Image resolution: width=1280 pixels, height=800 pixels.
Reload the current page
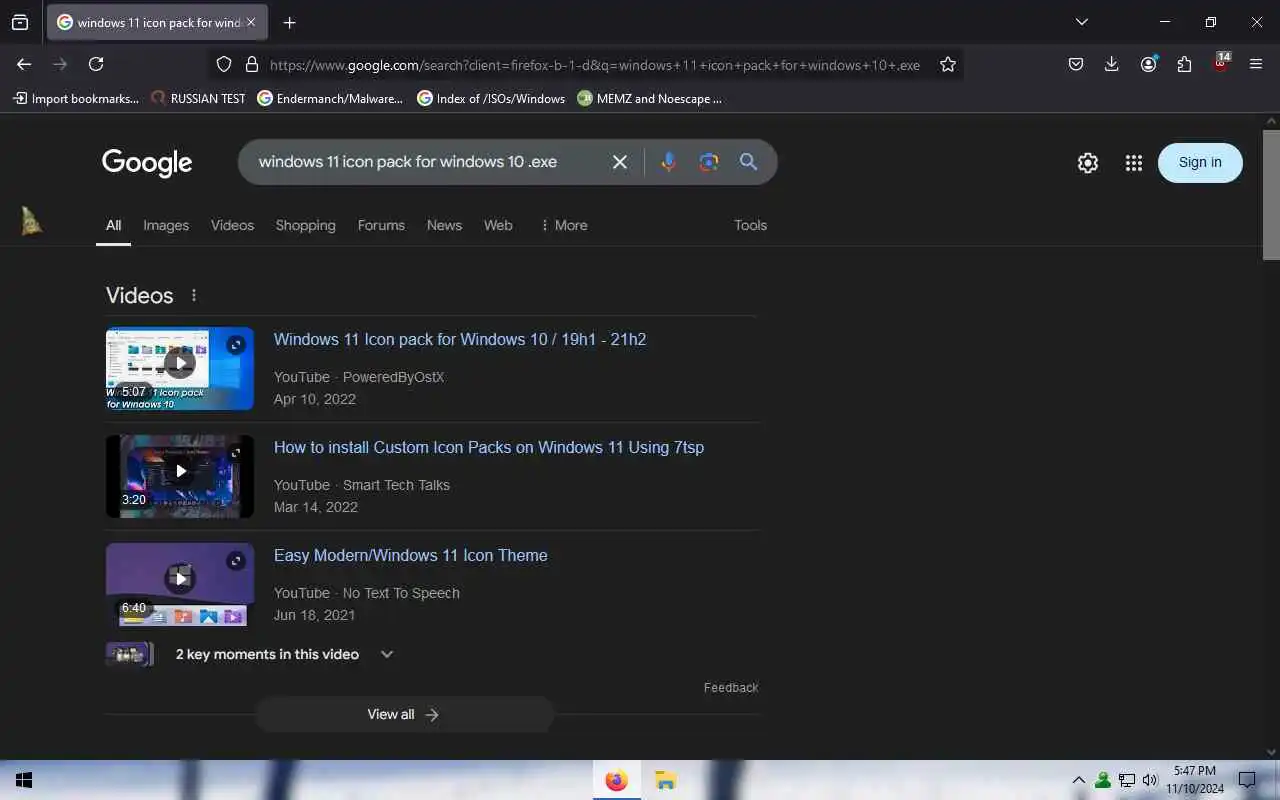(96, 64)
